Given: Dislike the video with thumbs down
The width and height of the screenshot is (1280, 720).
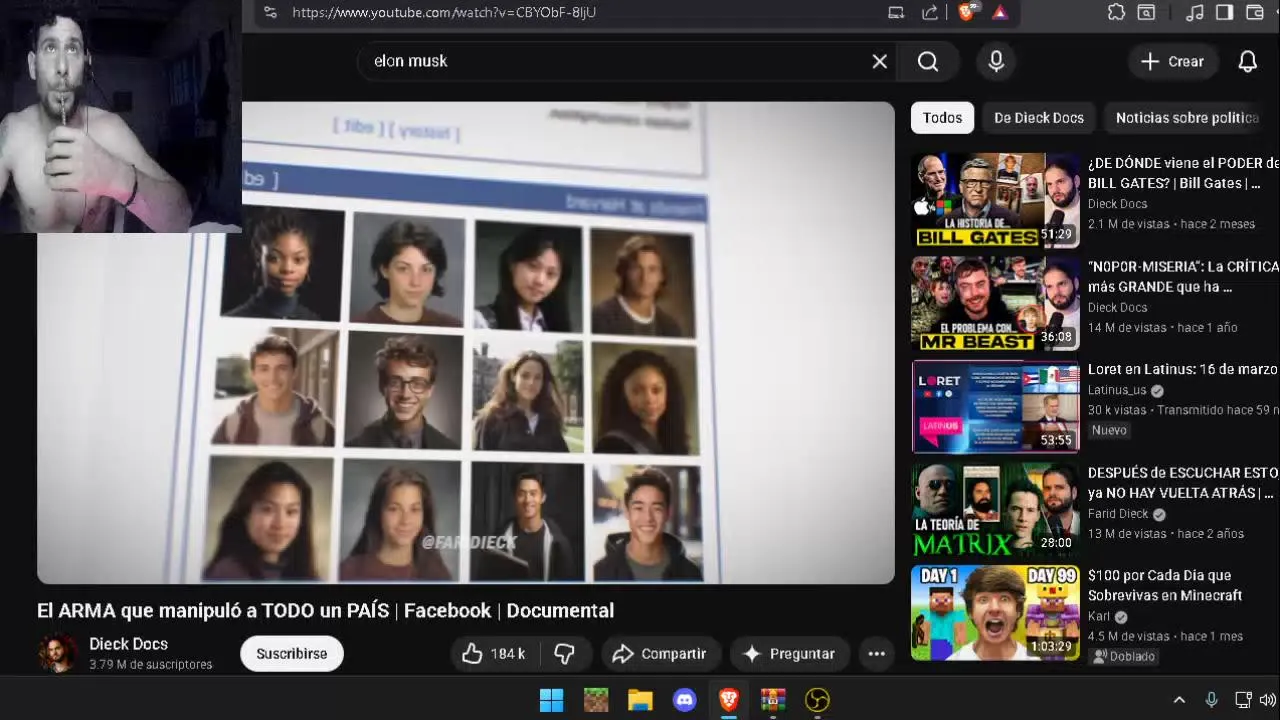Looking at the screenshot, I should point(565,654).
